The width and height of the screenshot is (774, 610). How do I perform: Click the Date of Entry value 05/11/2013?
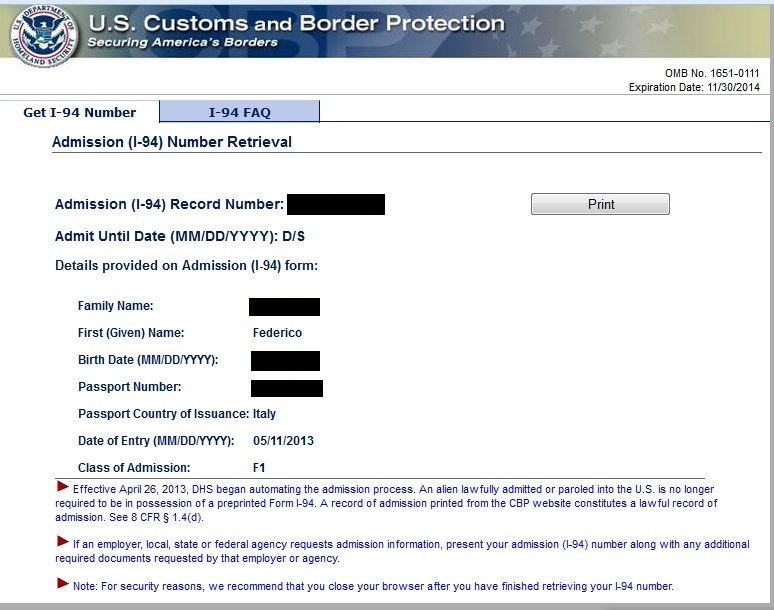tap(283, 441)
